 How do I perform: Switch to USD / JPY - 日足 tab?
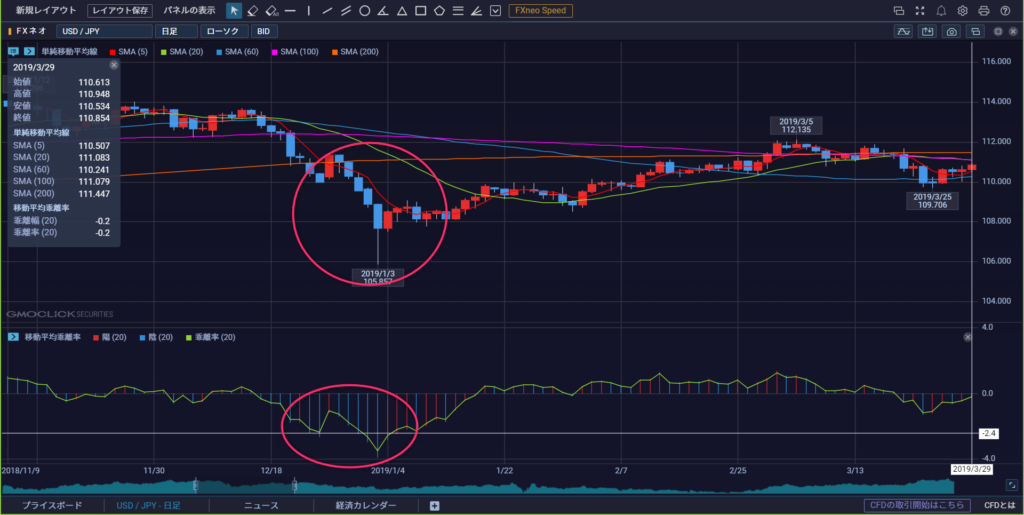coord(148,505)
